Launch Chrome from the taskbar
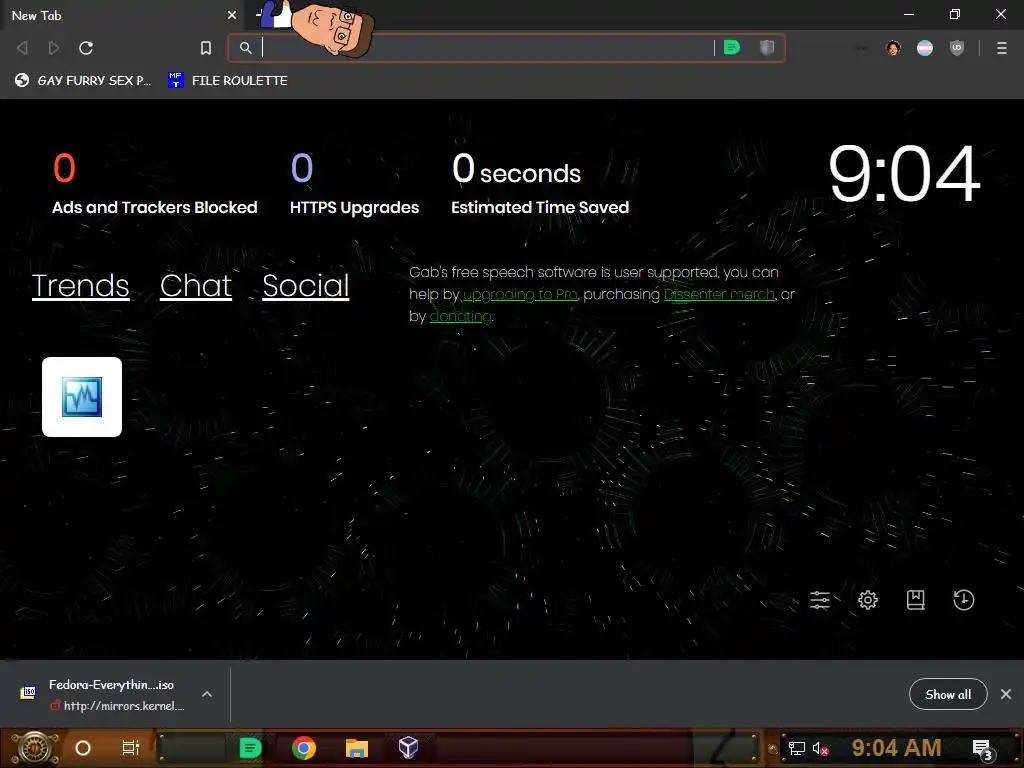 coord(304,748)
